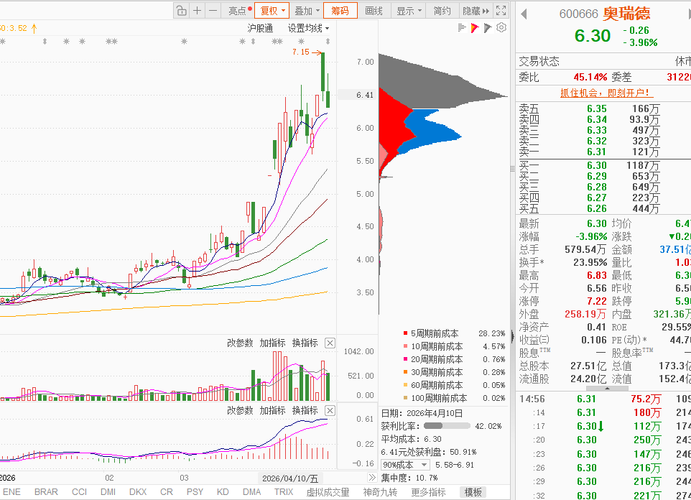Viewport: 691px width, 500px height.
Task: Click the red-yellow flag icon above chip chart
Action: [474, 28]
